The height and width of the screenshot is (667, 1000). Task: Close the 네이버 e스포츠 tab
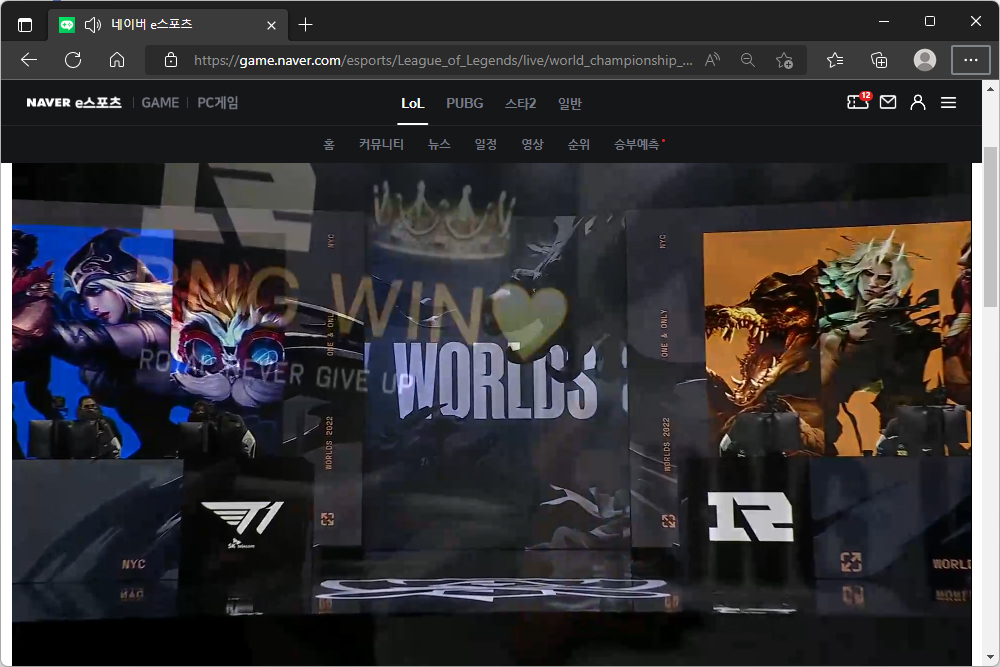pos(272,25)
